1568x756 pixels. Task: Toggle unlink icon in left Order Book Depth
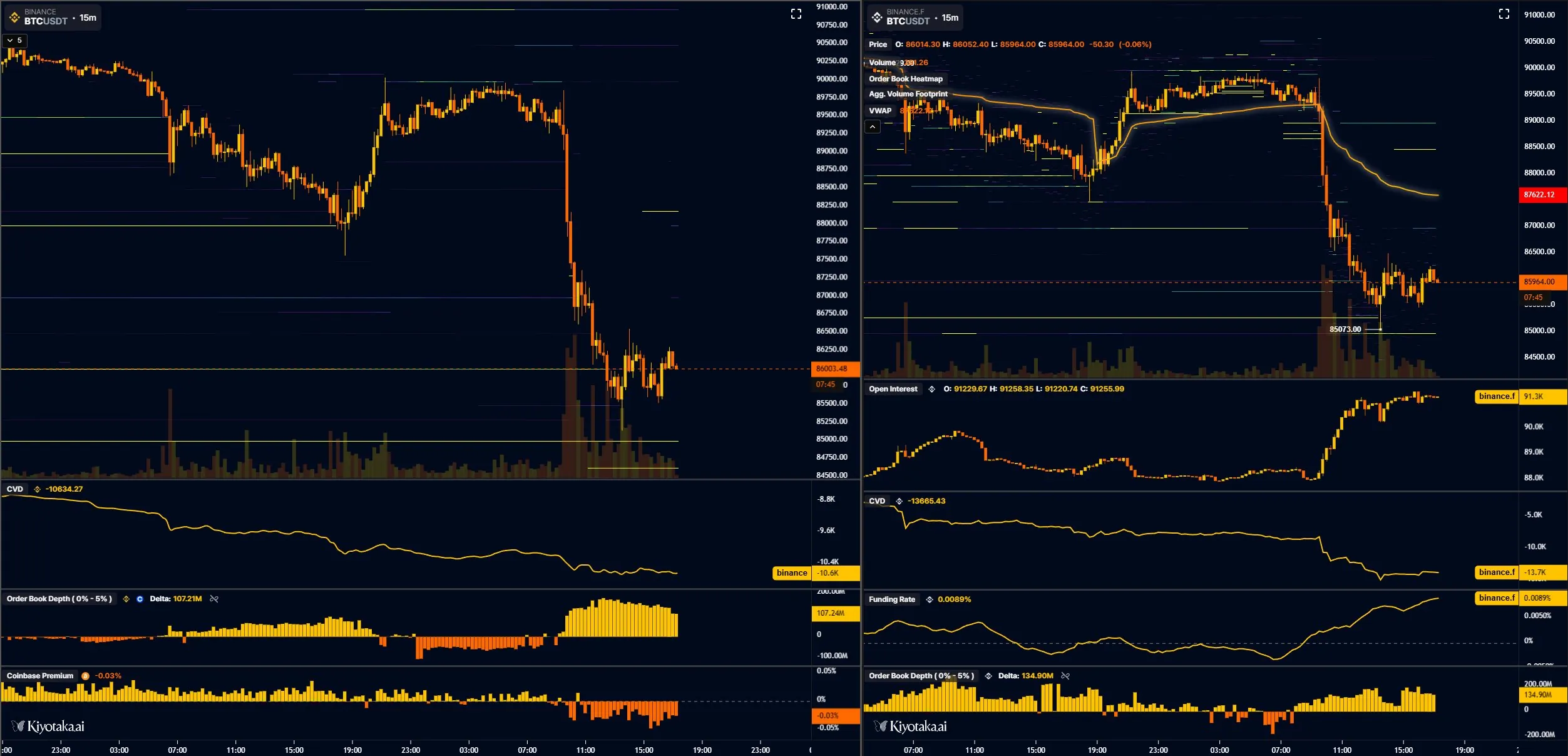pos(214,599)
